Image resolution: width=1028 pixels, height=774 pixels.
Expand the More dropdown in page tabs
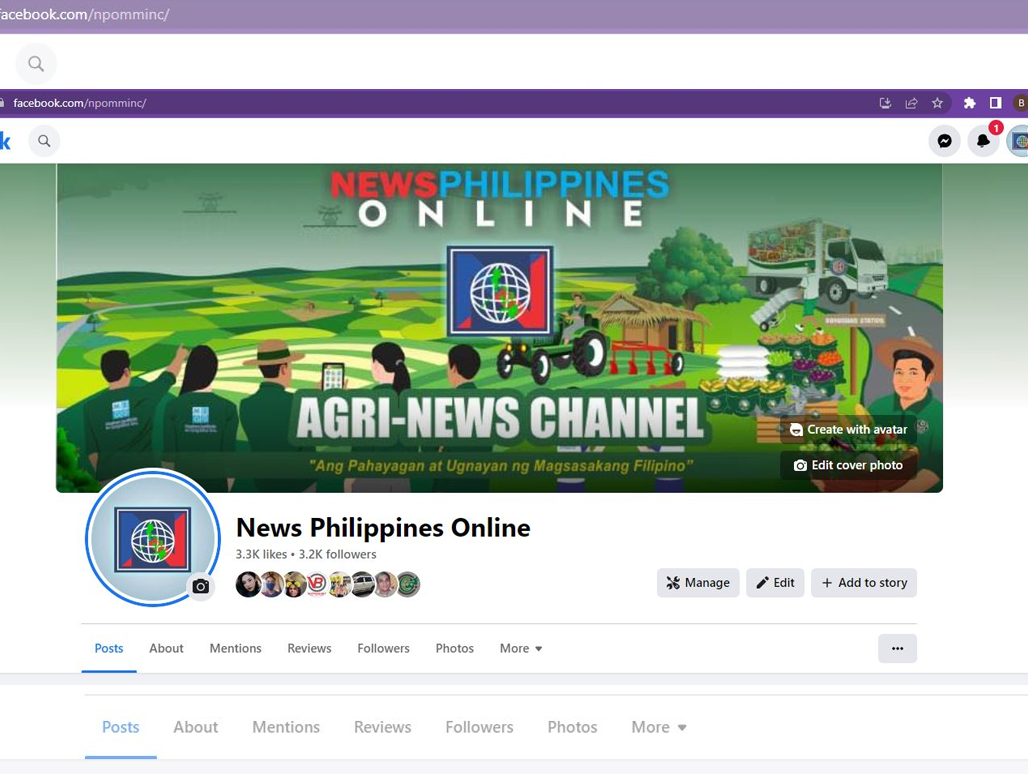[x=520, y=648]
